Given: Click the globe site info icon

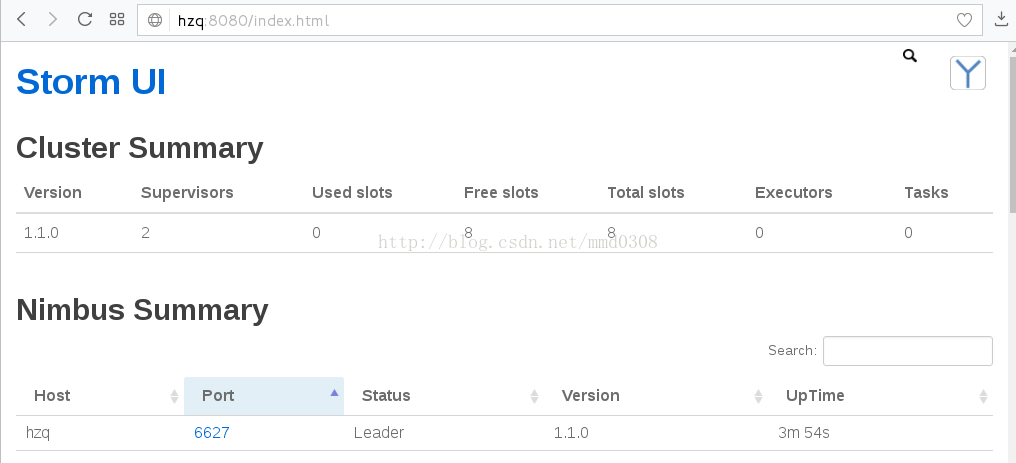Looking at the screenshot, I should click(155, 20).
